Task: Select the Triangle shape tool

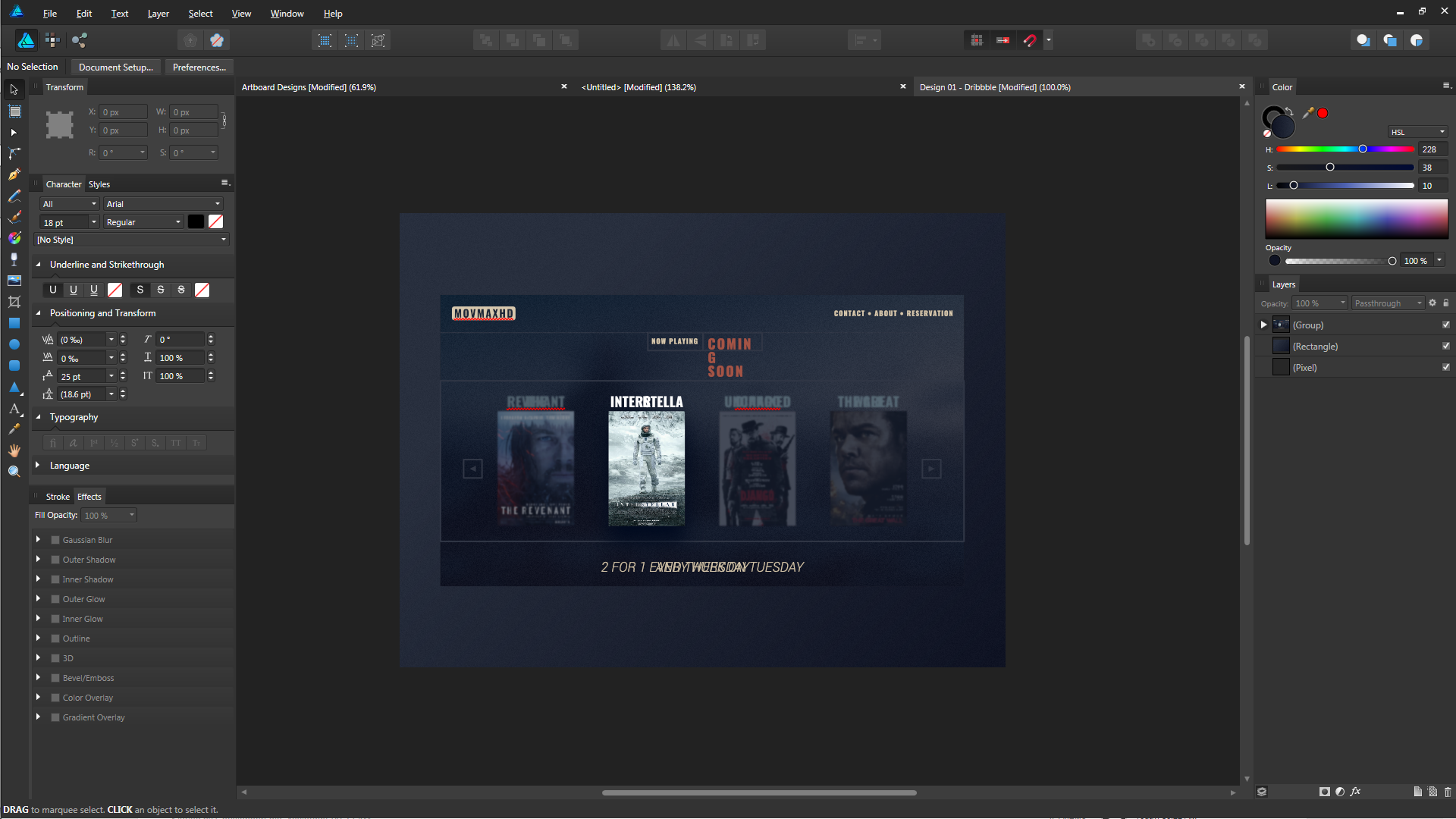Action: 14,388
